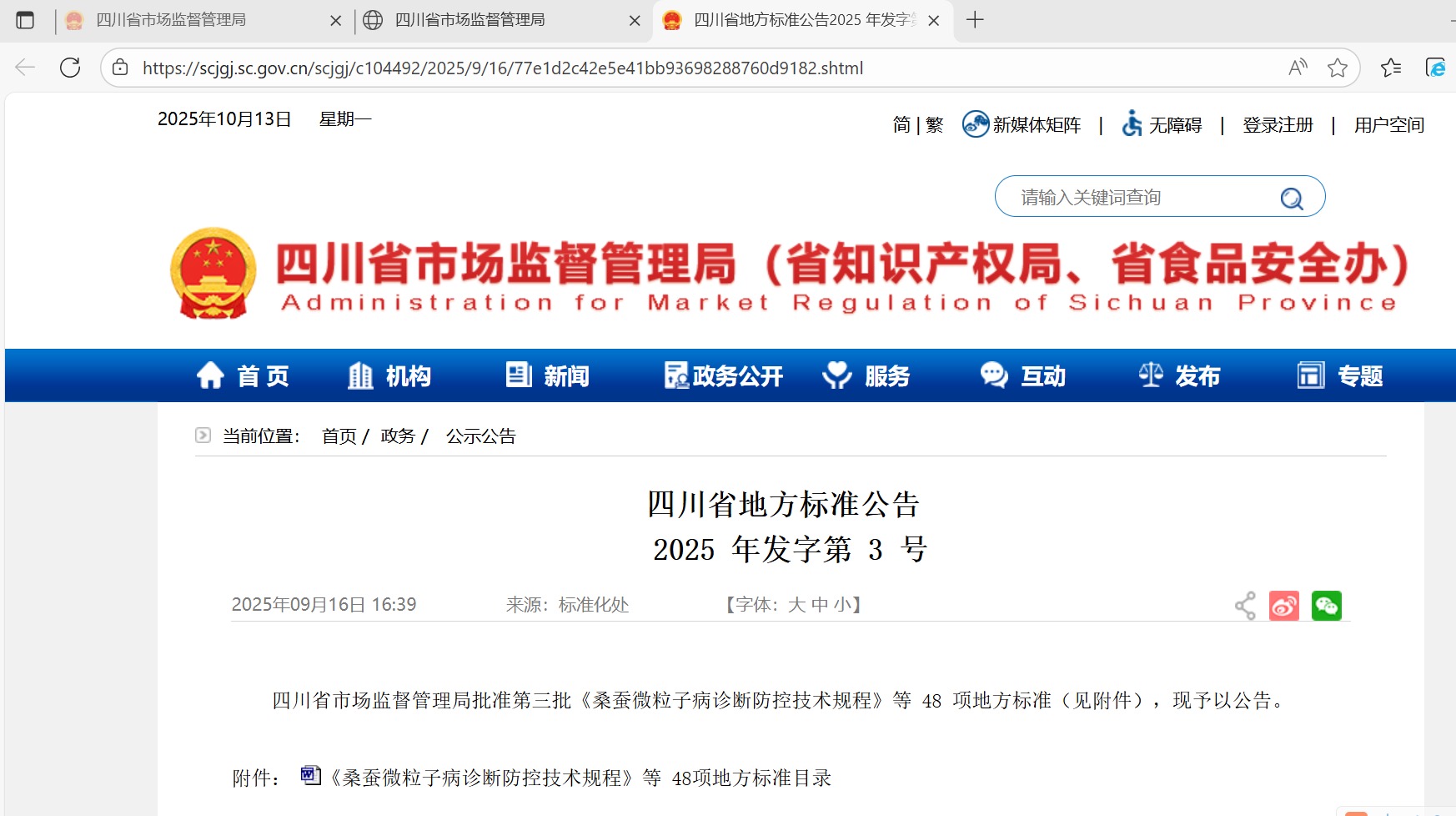Click 公示公告 in the breadcrumb
This screenshot has width=1456, height=816.
pyautogui.click(x=481, y=436)
